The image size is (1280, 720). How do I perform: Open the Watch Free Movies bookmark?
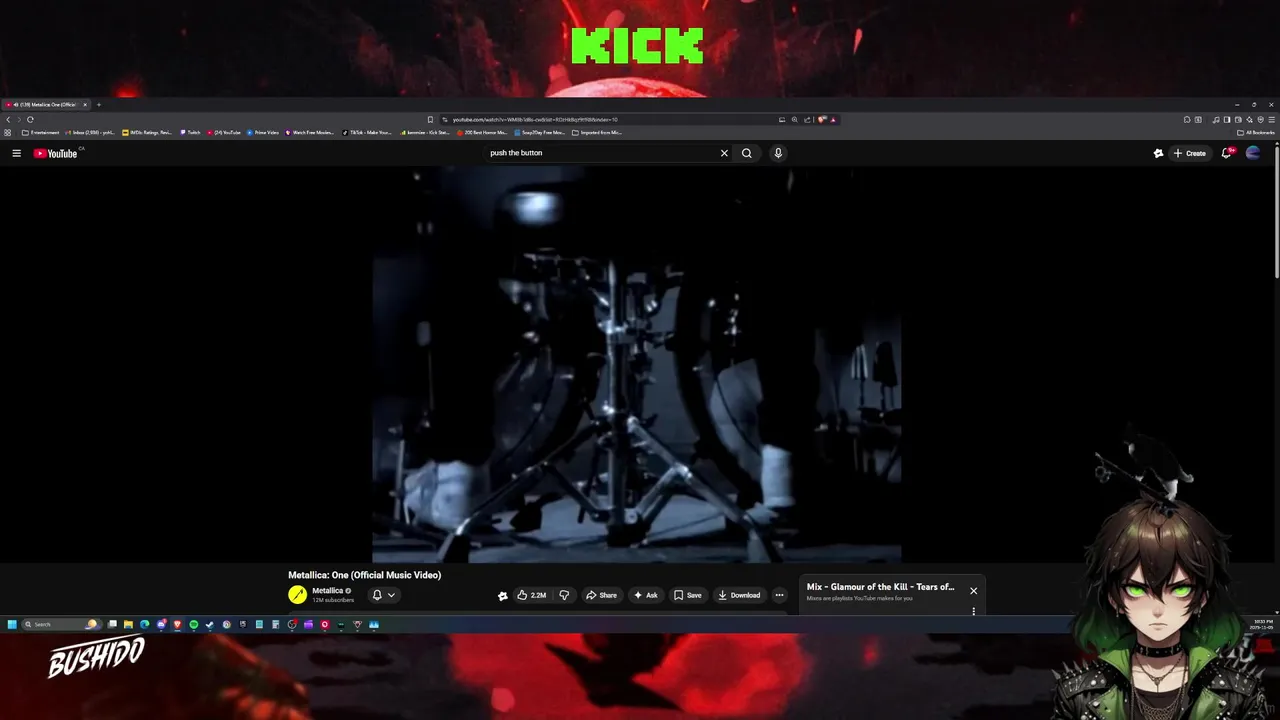pyautogui.click(x=310, y=132)
